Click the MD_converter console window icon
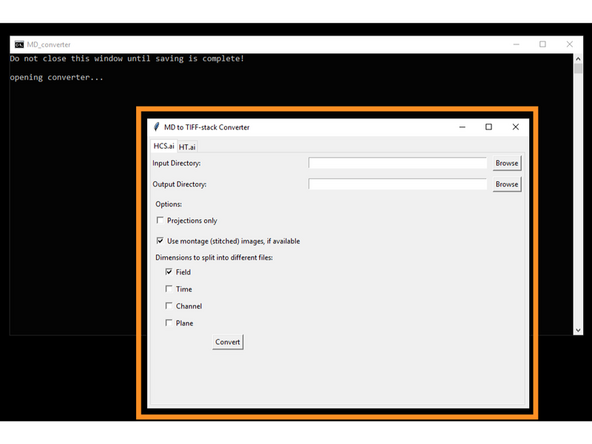This screenshot has width=592, height=444. [x=19, y=45]
